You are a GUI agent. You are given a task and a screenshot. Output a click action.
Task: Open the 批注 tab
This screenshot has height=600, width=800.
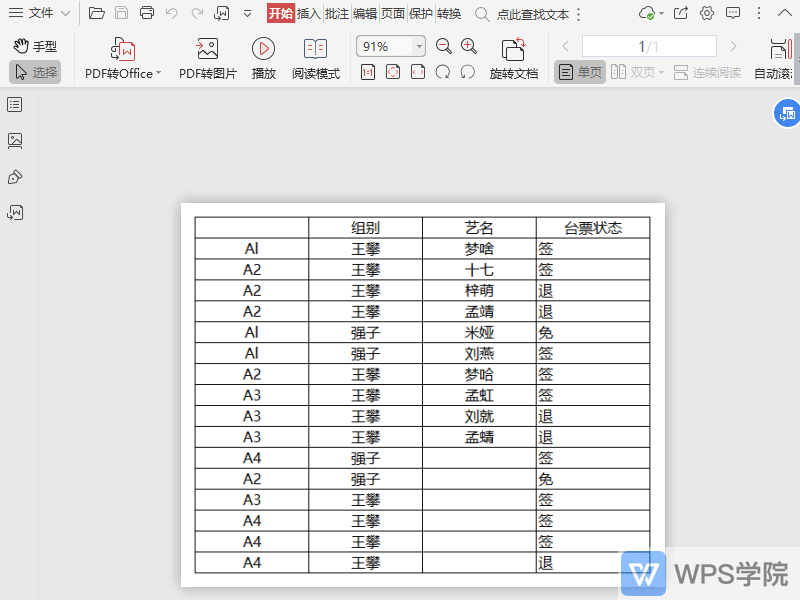coord(336,13)
